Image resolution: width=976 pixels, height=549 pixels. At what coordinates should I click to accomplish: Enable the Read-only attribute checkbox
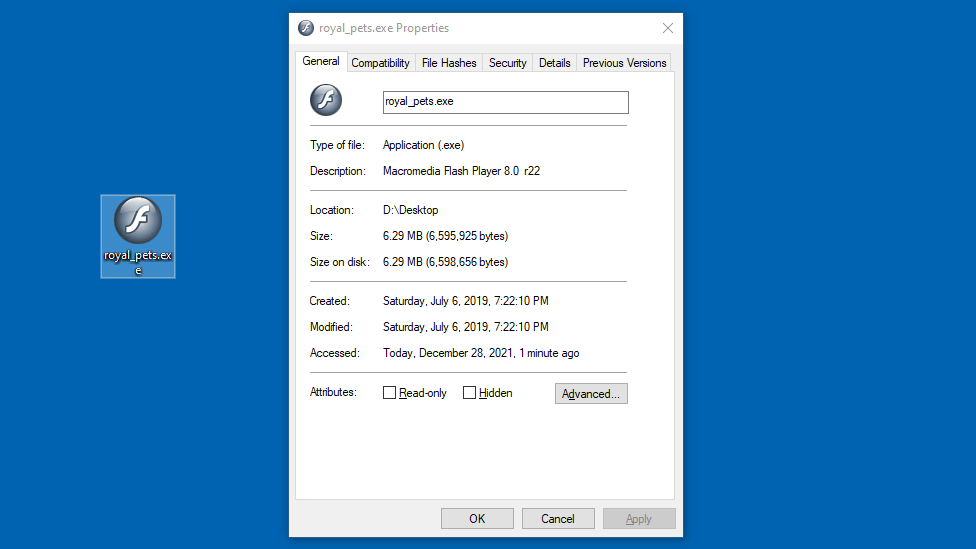point(390,393)
